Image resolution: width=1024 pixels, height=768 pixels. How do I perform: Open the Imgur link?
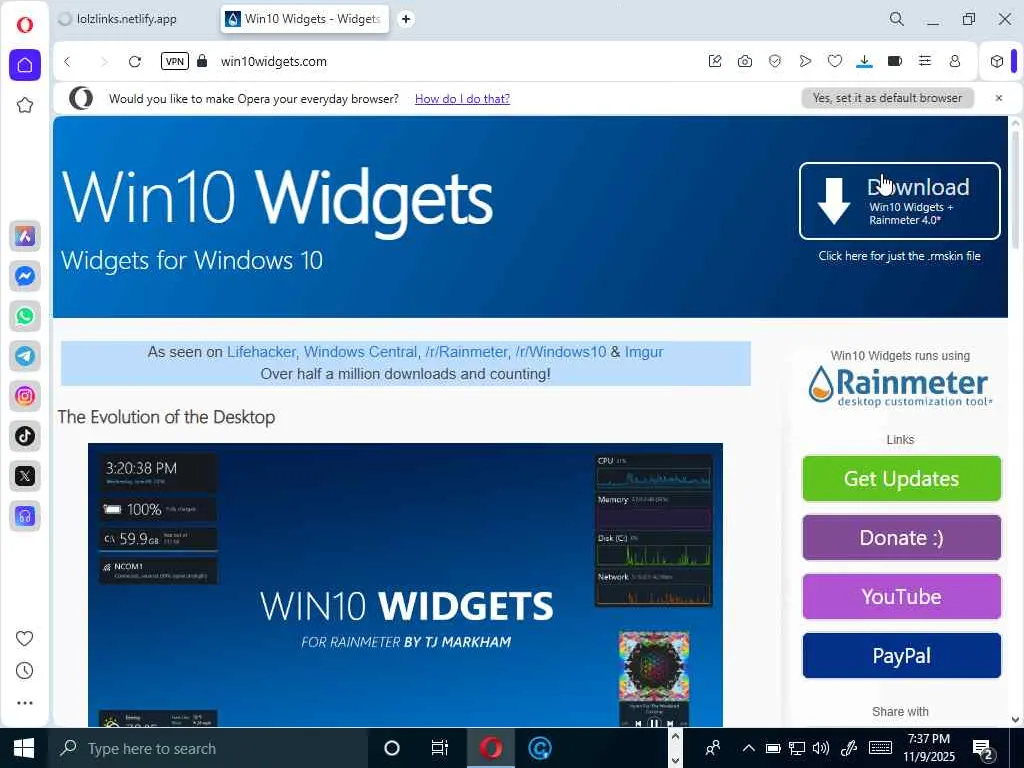(644, 352)
